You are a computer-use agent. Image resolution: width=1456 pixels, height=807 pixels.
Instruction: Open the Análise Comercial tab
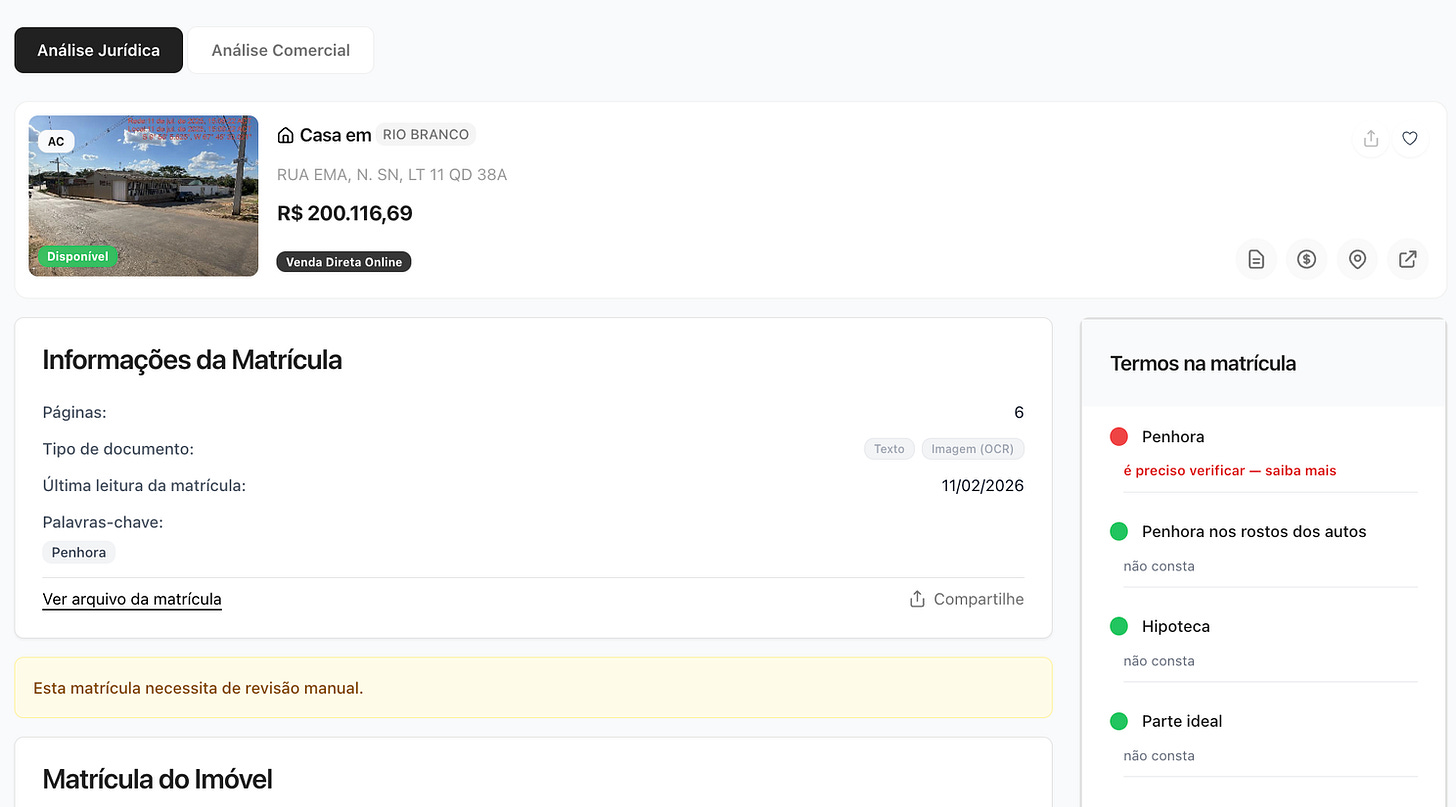tap(281, 50)
